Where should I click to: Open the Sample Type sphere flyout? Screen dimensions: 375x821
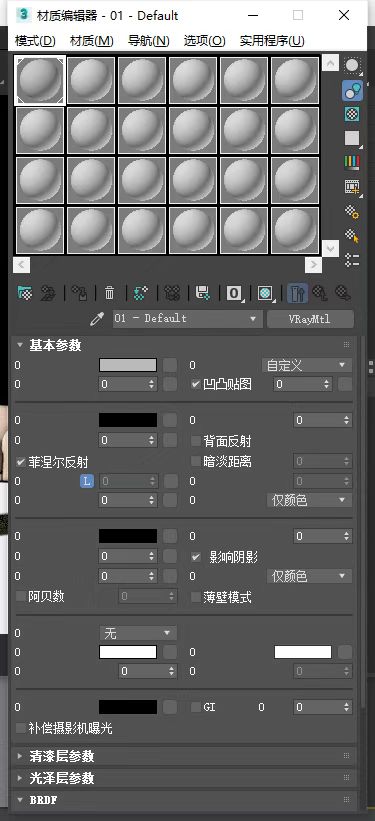(352, 65)
